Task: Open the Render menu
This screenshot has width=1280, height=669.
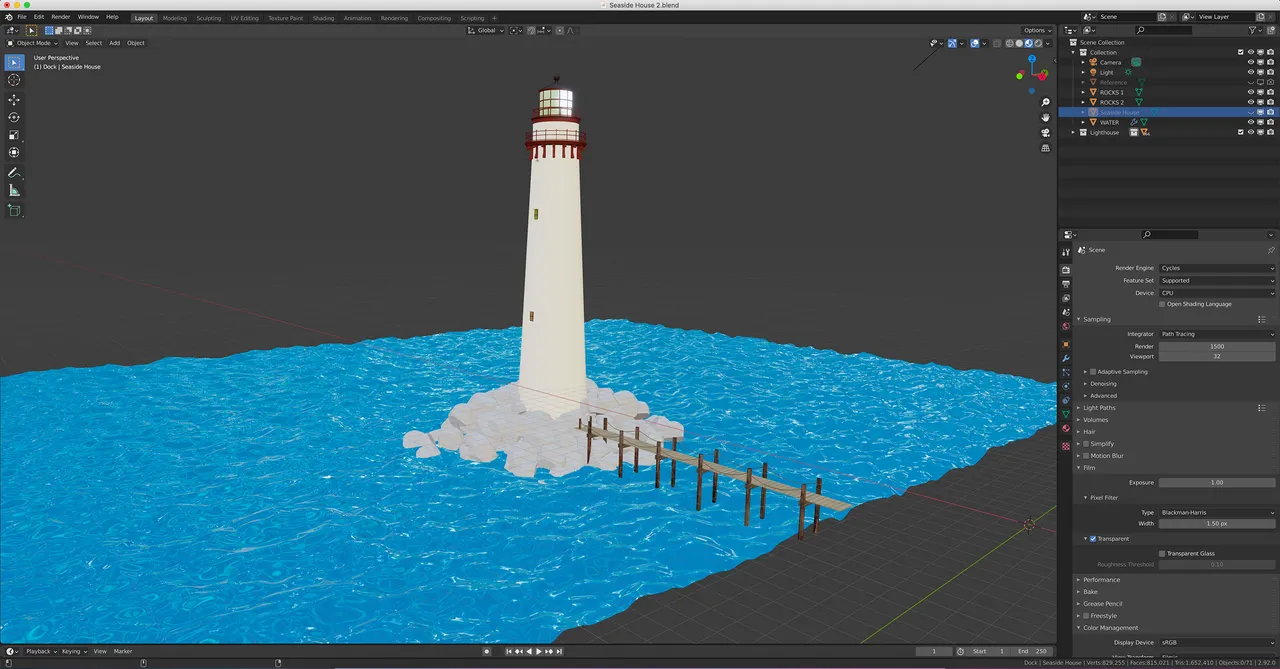Action: [61, 17]
